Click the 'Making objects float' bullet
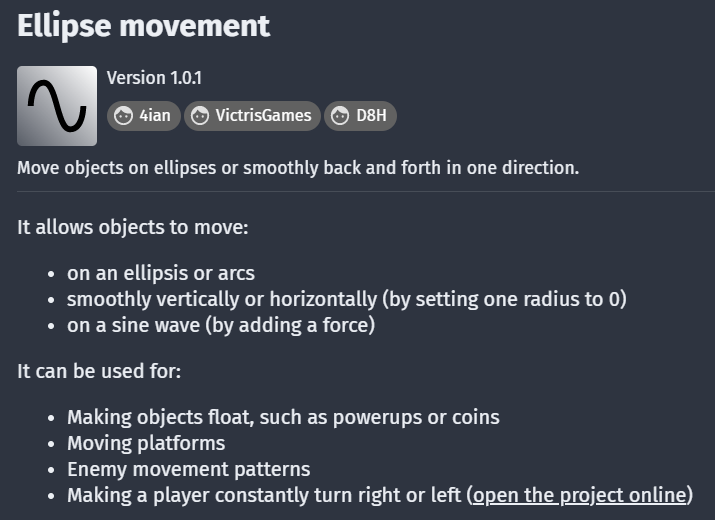 [x=283, y=418]
